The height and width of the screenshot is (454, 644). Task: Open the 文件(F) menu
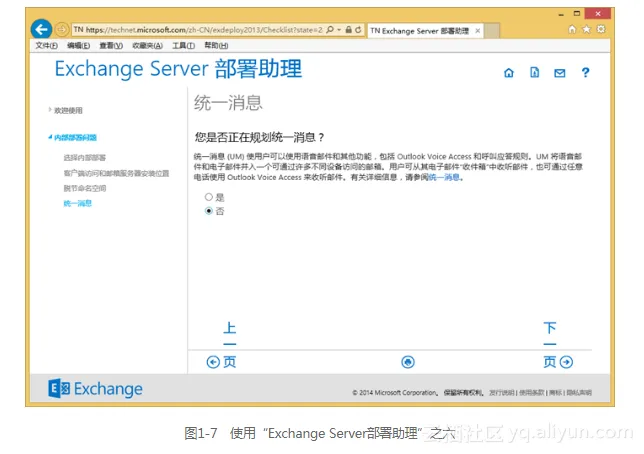point(47,46)
